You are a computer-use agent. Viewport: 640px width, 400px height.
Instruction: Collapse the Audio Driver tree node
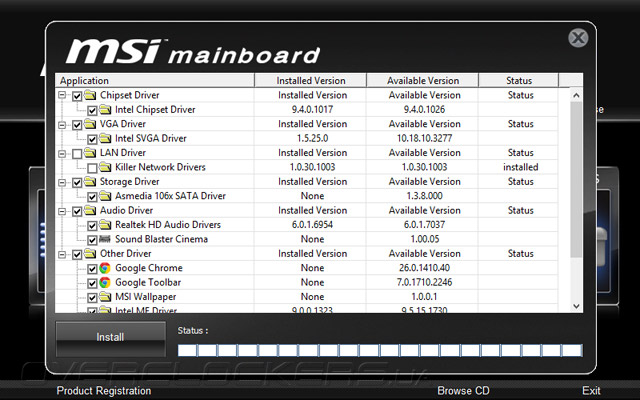pos(62,211)
